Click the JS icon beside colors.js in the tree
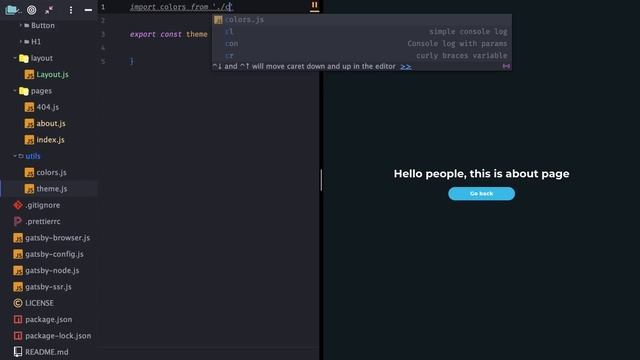 pyautogui.click(x=29, y=172)
